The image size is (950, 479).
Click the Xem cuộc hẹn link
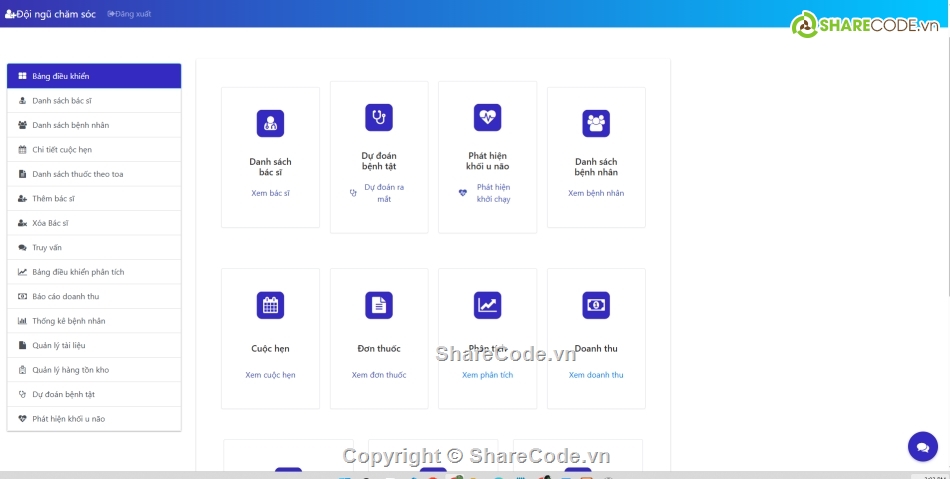click(x=270, y=375)
